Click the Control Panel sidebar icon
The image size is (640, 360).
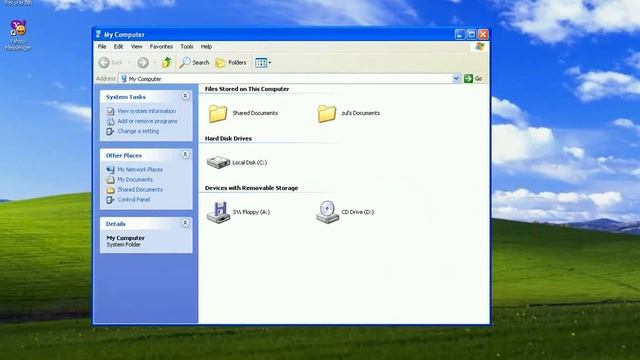110,200
